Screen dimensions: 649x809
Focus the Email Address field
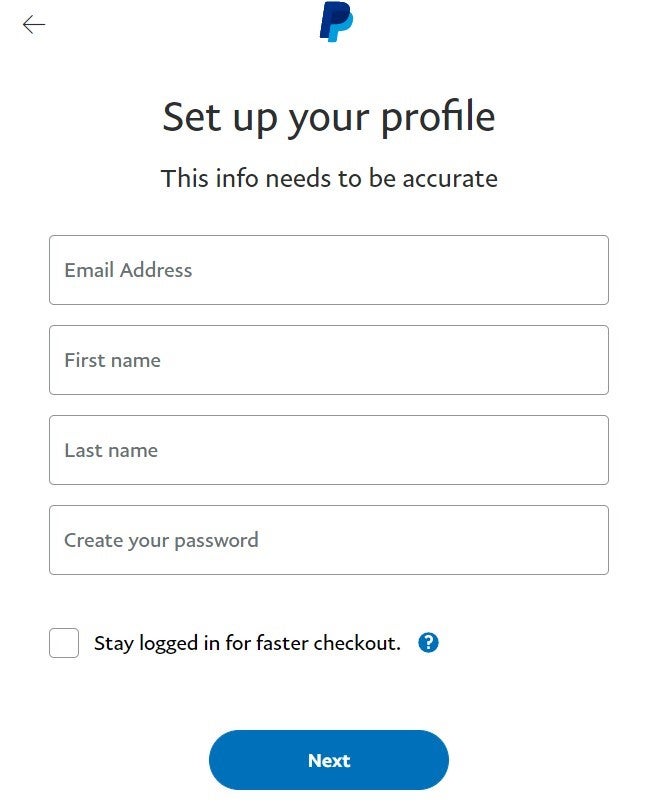(329, 270)
